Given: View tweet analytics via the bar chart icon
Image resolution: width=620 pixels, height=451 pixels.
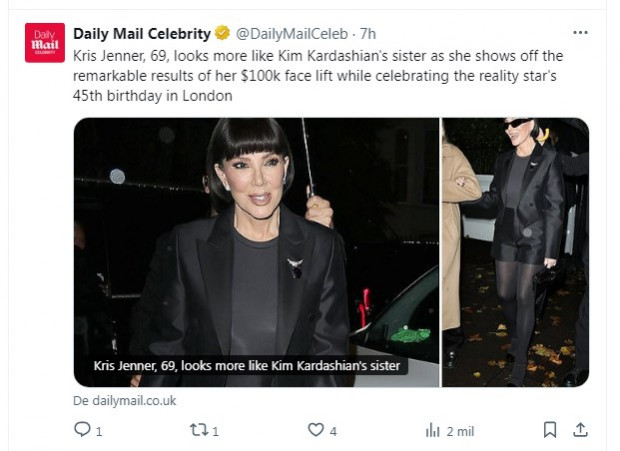Looking at the screenshot, I should (433, 430).
